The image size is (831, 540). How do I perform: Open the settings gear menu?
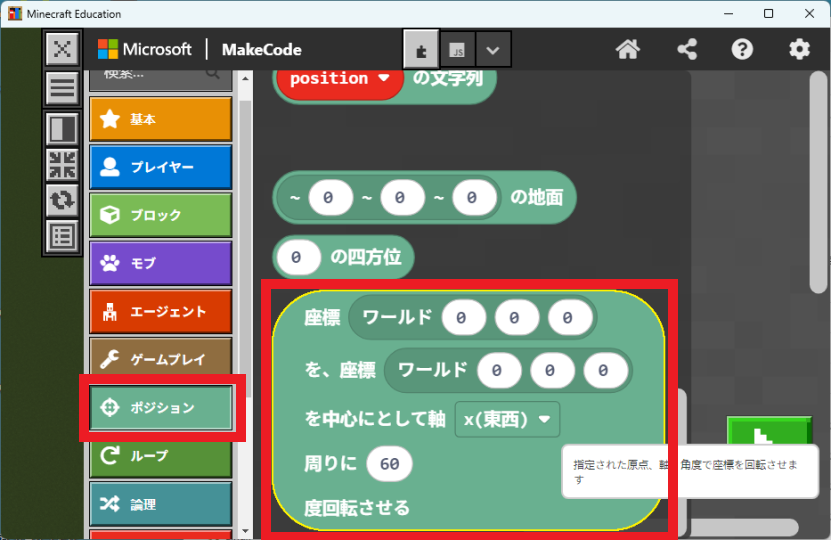click(799, 50)
